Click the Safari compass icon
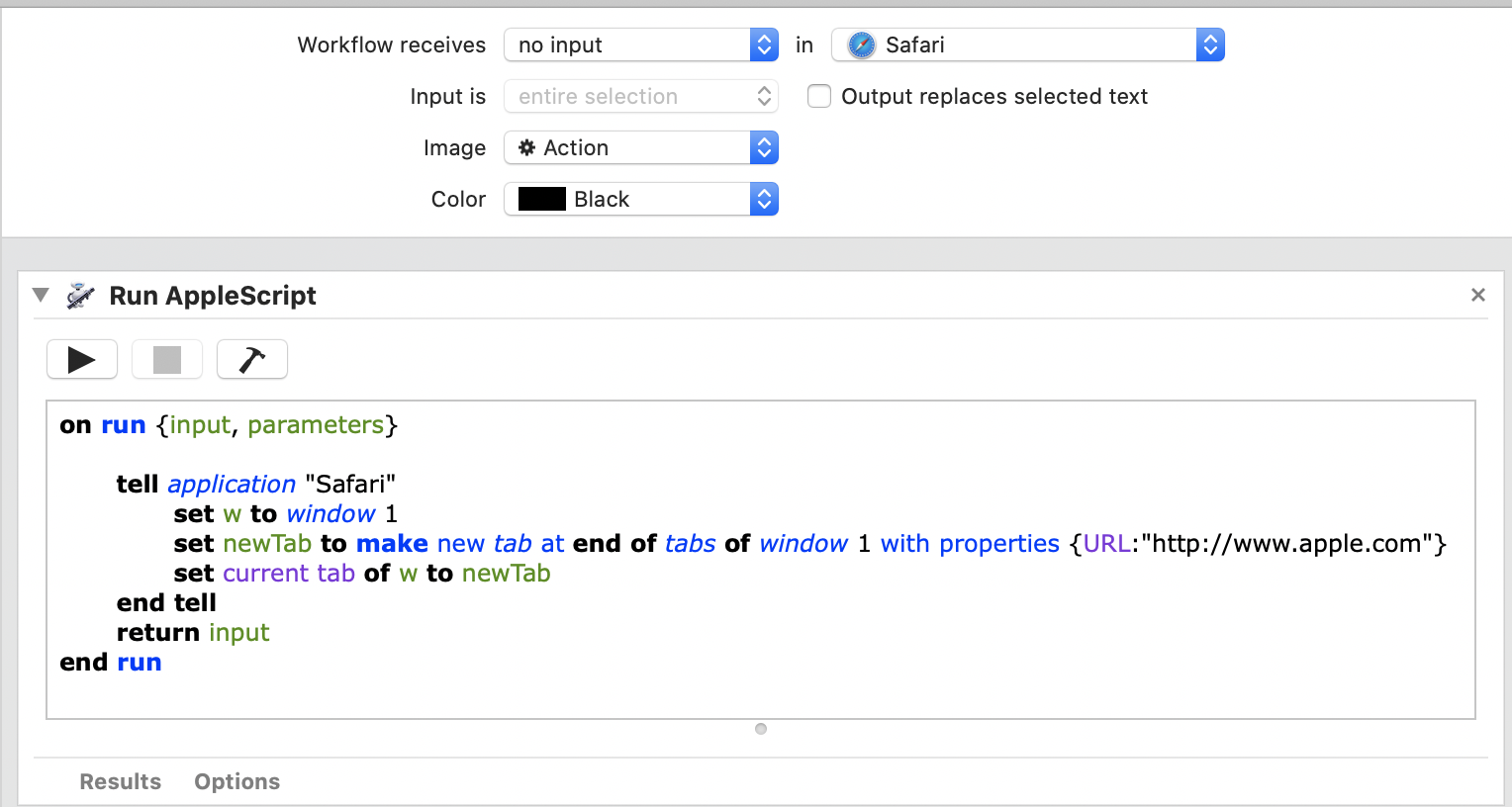The width and height of the screenshot is (1512, 807). click(862, 45)
